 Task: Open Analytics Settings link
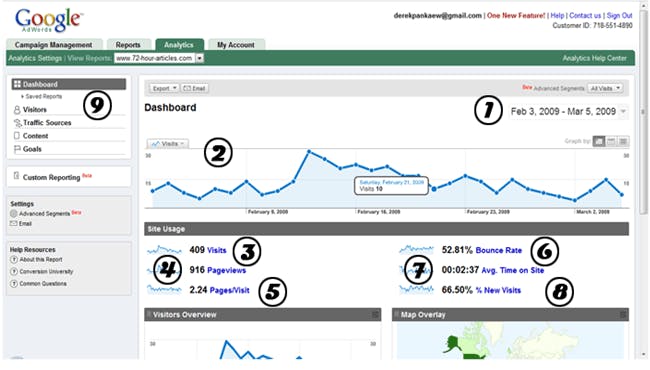[35, 58]
